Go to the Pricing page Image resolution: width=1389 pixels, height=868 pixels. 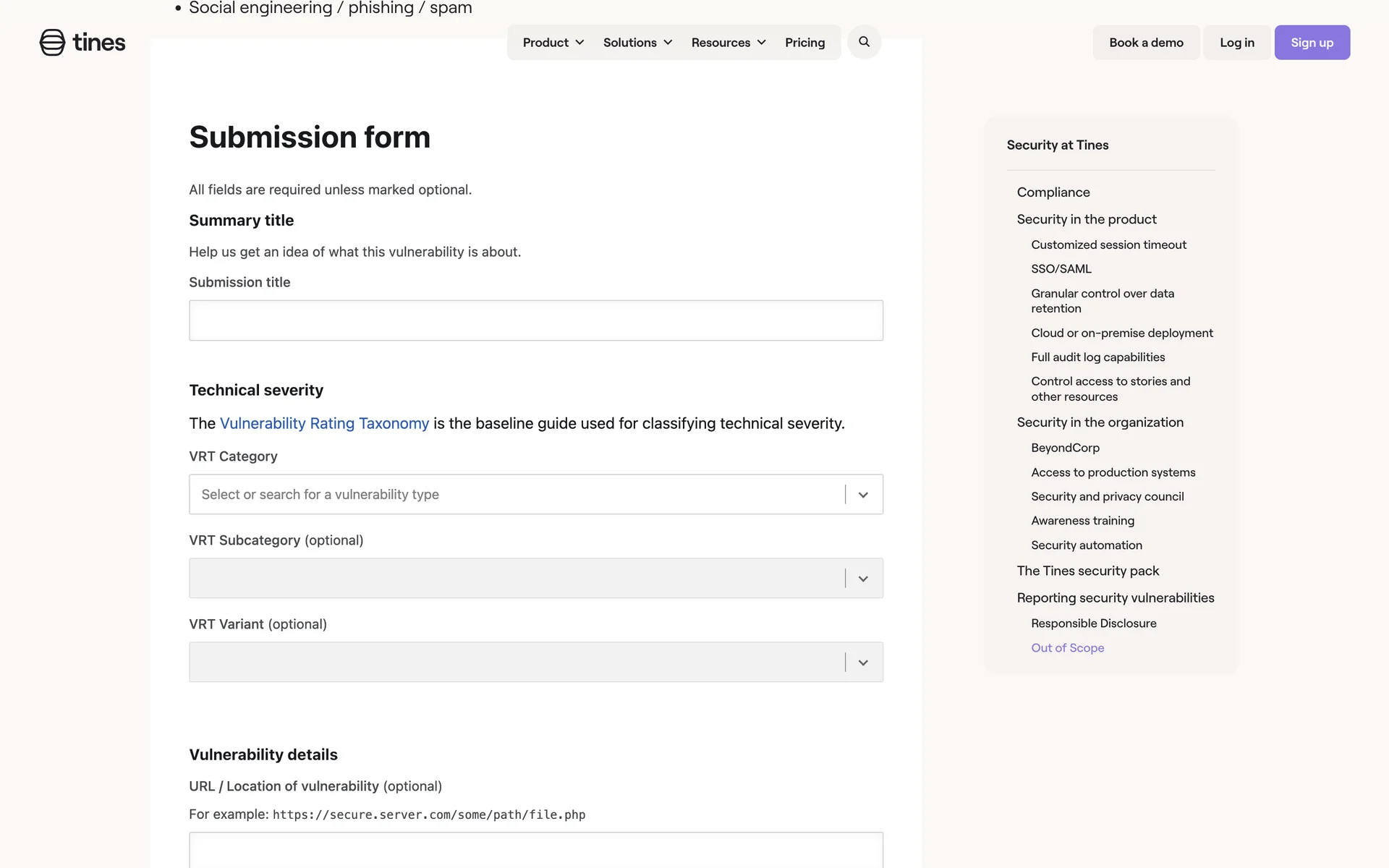804,43
